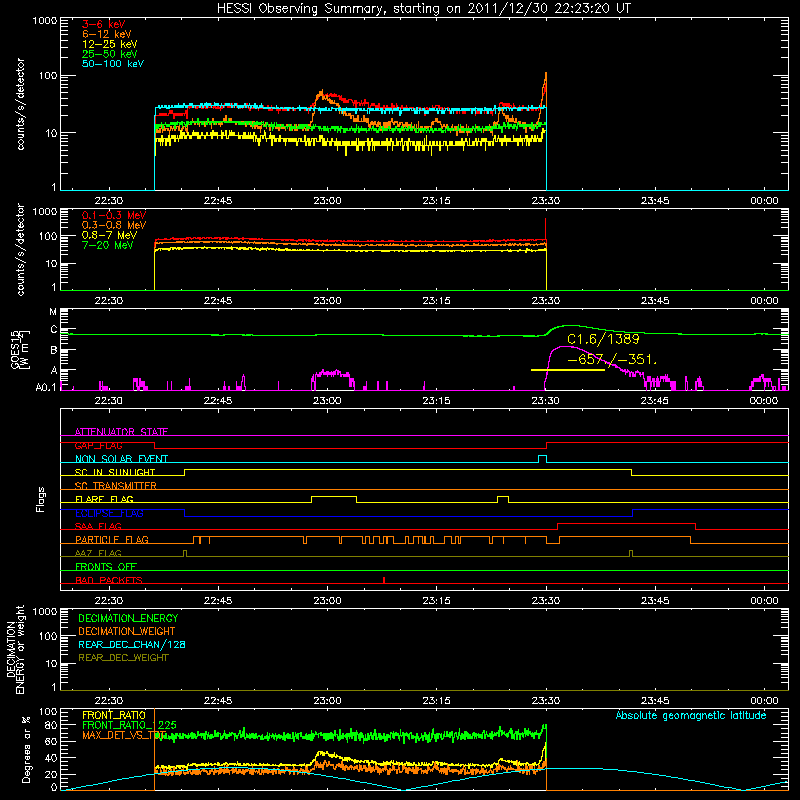Select the '50-100 keV' legend label

click(113, 64)
